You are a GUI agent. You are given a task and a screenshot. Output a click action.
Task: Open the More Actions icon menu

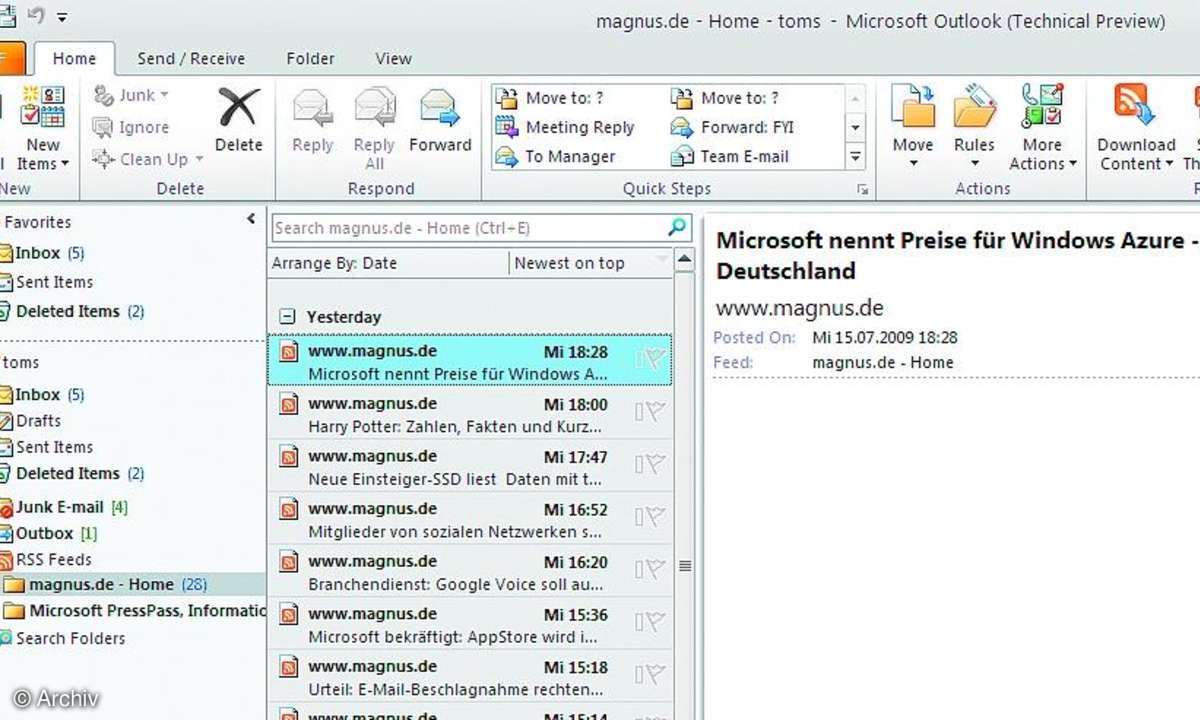(x=1041, y=108)
